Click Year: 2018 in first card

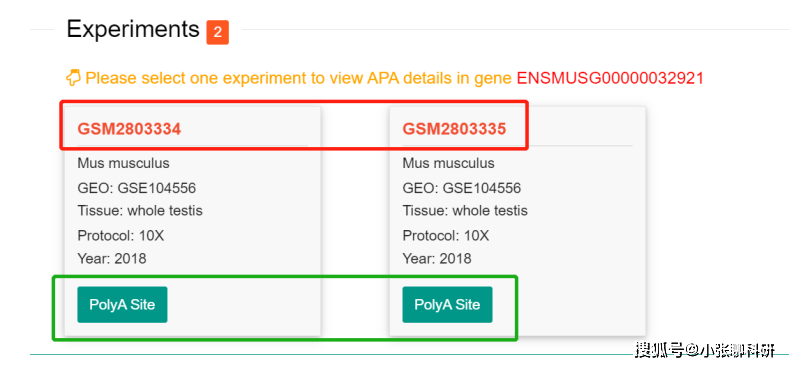click(x=112, y=259)
